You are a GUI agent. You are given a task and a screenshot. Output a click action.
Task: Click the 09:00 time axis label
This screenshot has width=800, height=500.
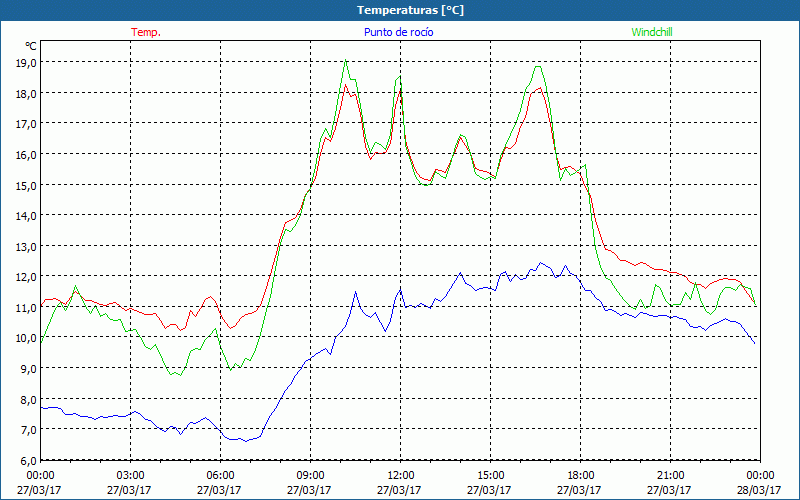(310, 476)
